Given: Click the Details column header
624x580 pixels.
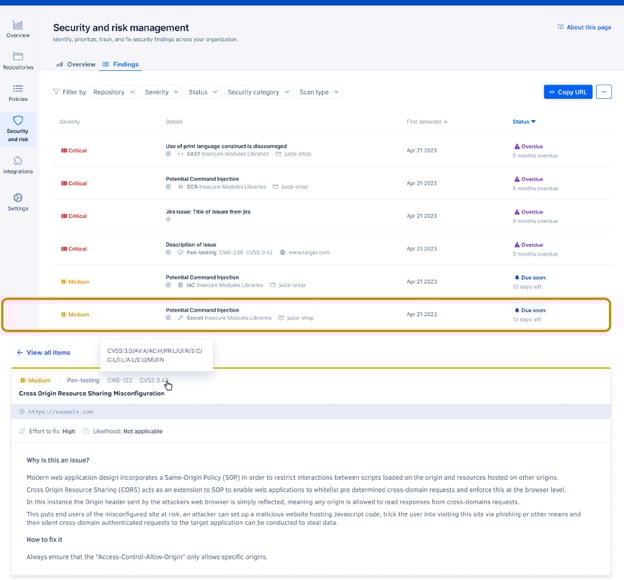Looking at the screenshot, I should point(174,121).
